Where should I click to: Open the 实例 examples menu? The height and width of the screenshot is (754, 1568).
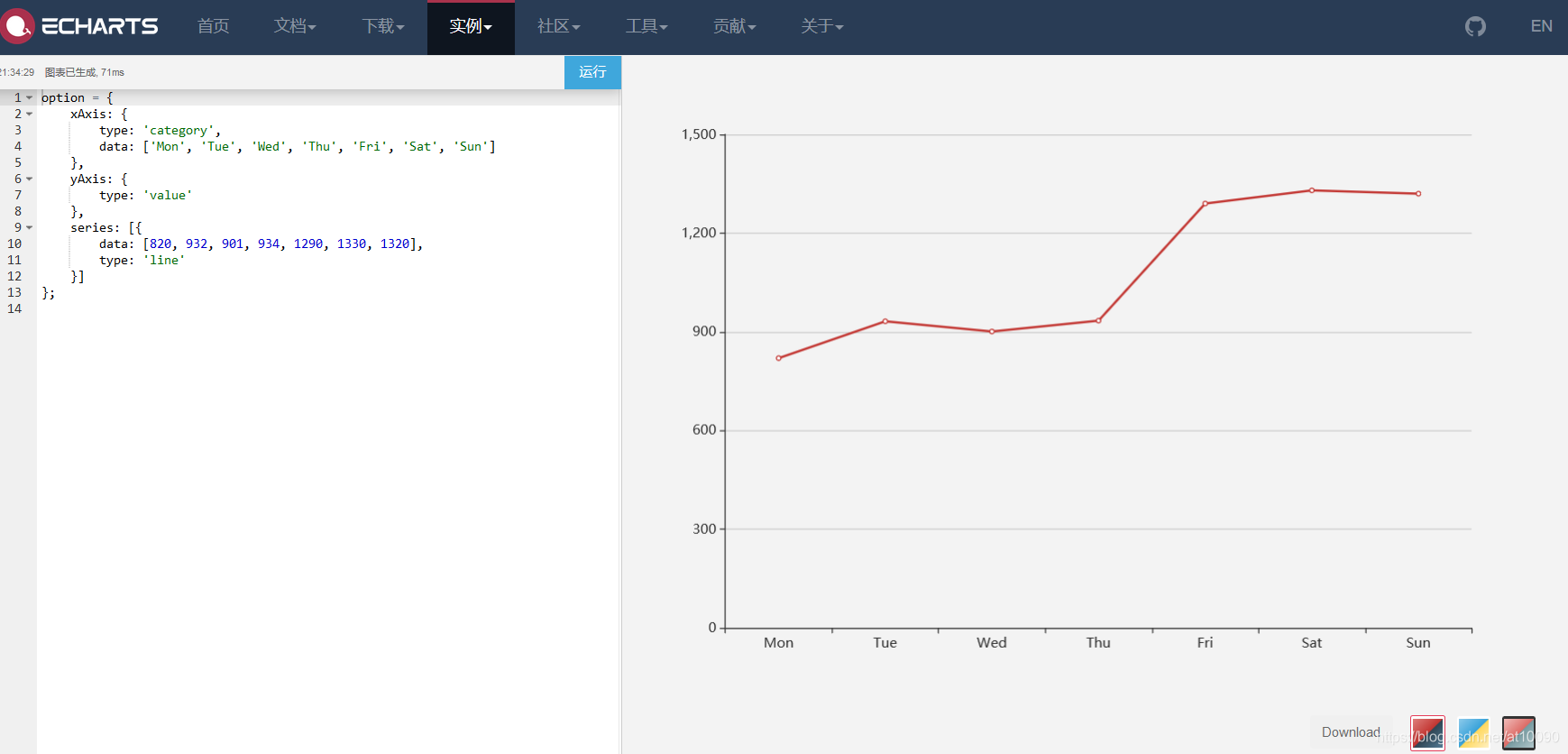pos(471,26)
